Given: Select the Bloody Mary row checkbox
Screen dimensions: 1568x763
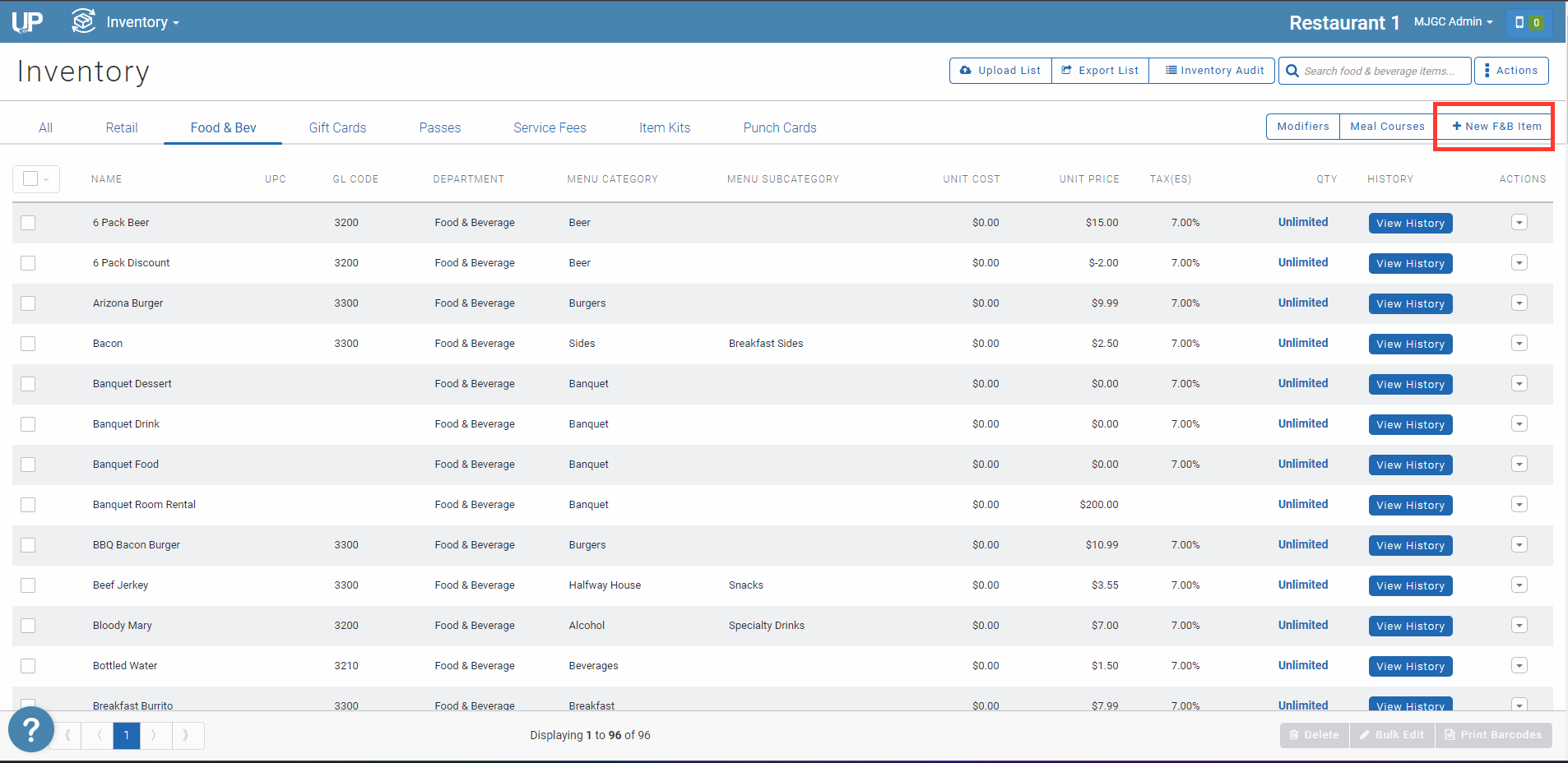Looking at the screenshot, I should coord(28,625).
